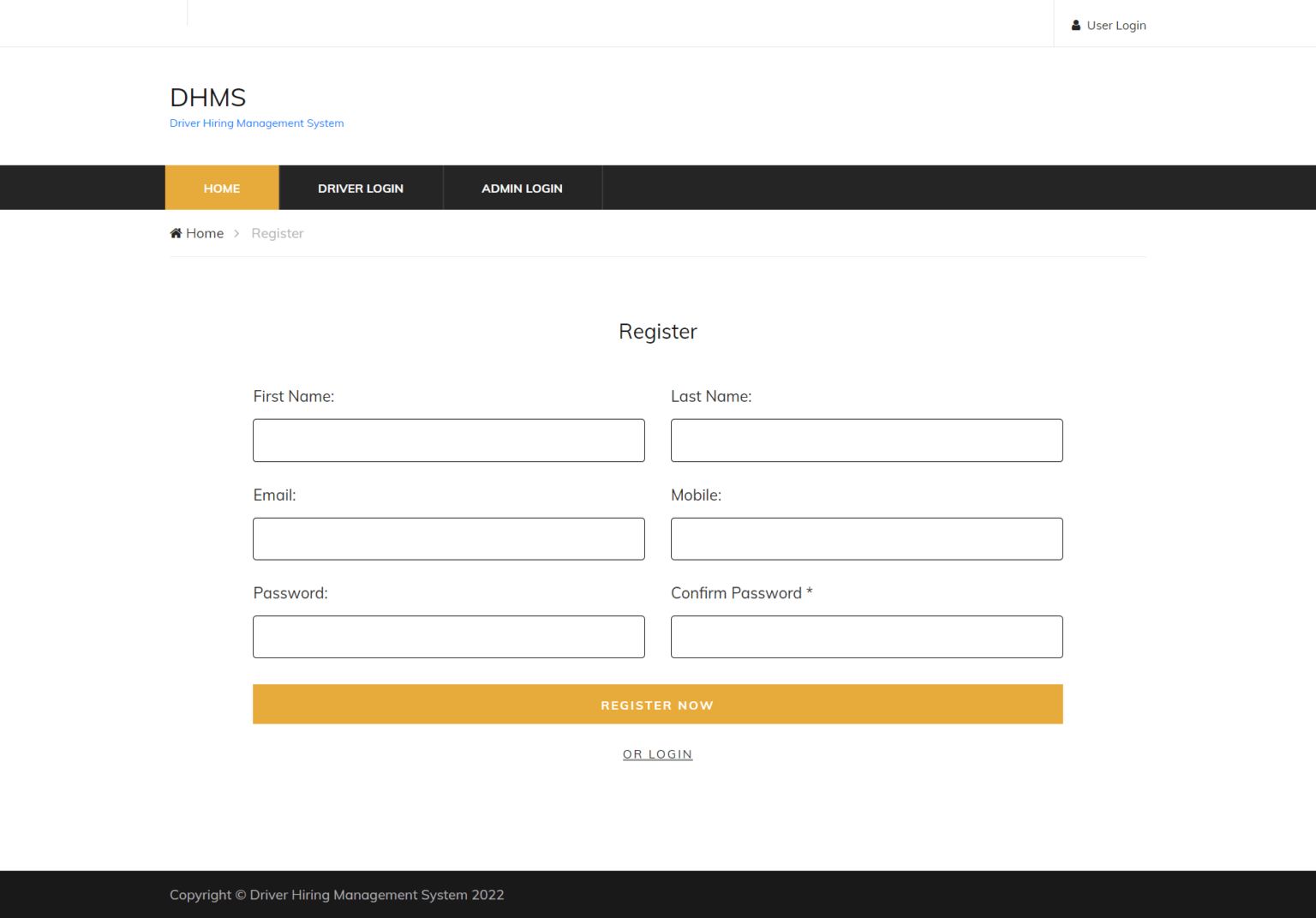Click the DHMS site title
This screenshot has height=918, width=1316.
point(207,97)
